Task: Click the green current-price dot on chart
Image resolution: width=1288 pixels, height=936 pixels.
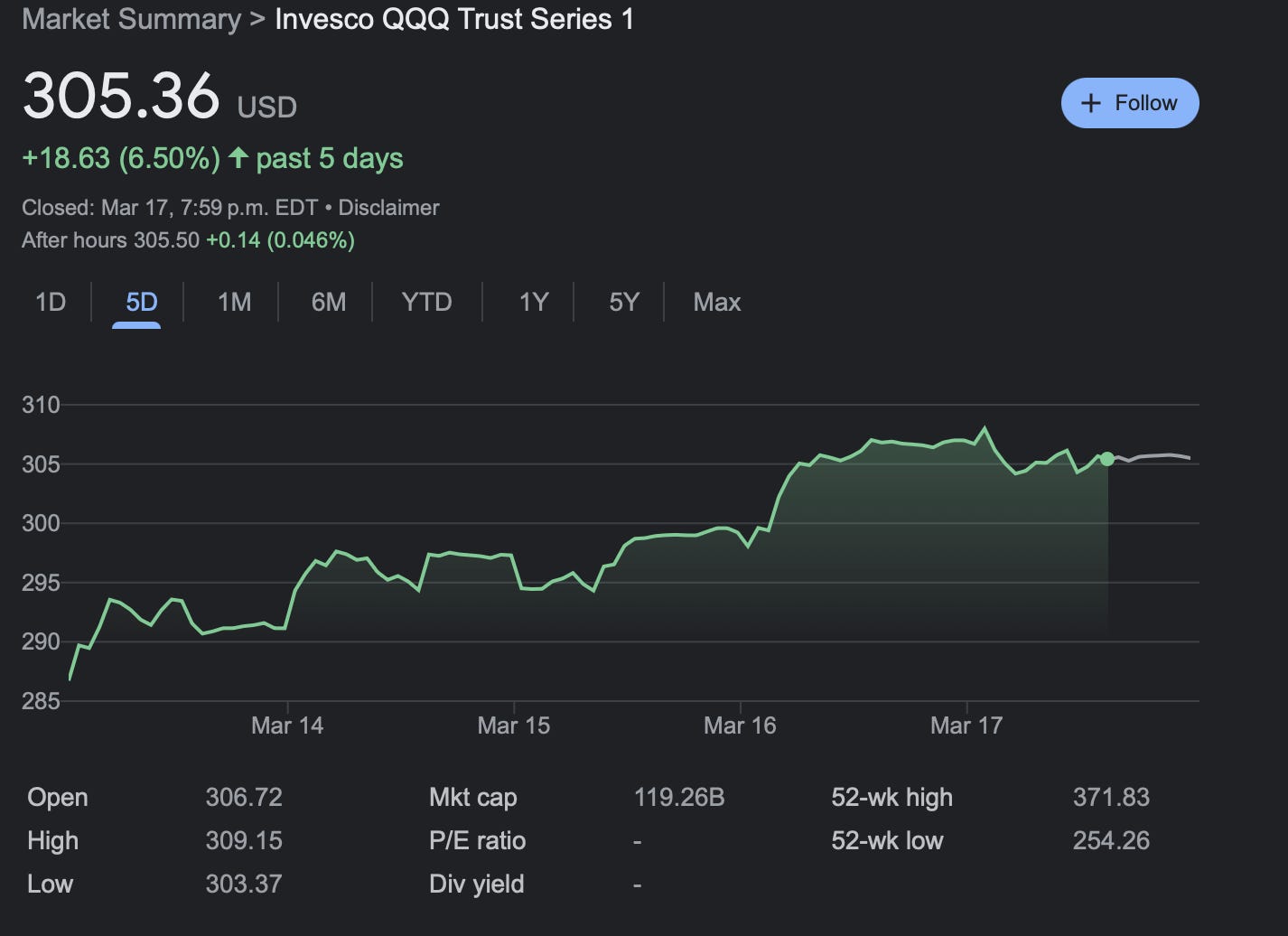Action: click(1107, 459)
